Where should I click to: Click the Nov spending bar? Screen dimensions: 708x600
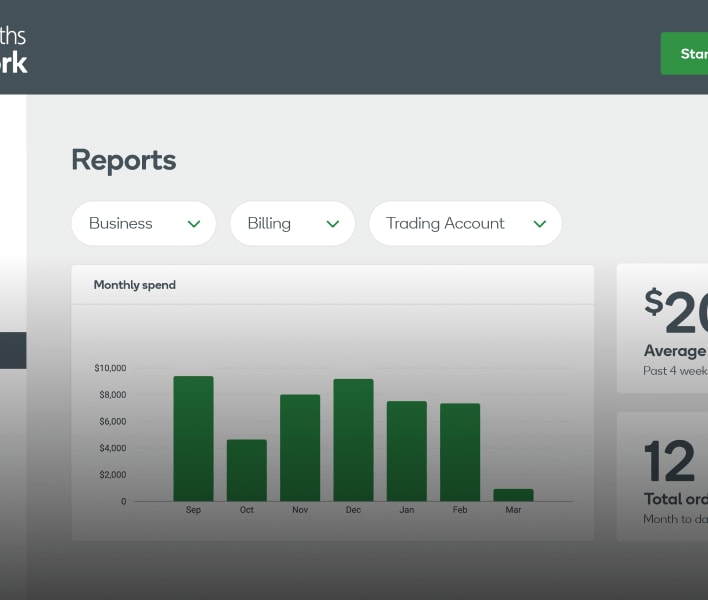click(300, 448)
